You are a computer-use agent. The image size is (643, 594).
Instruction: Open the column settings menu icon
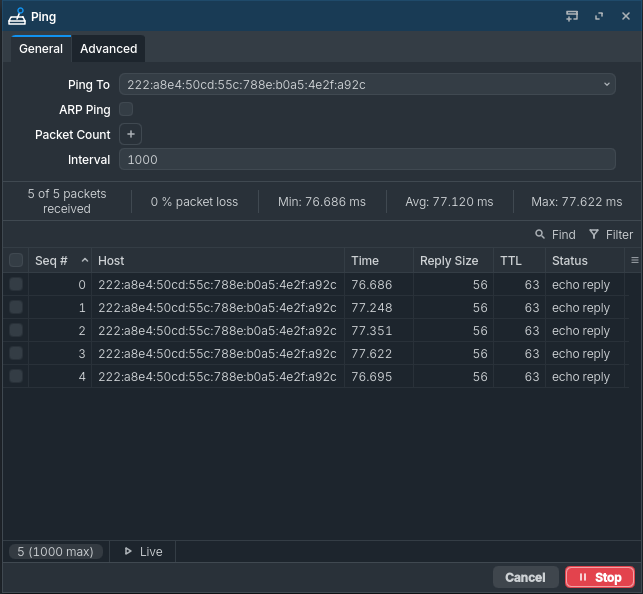coord(634,260)
